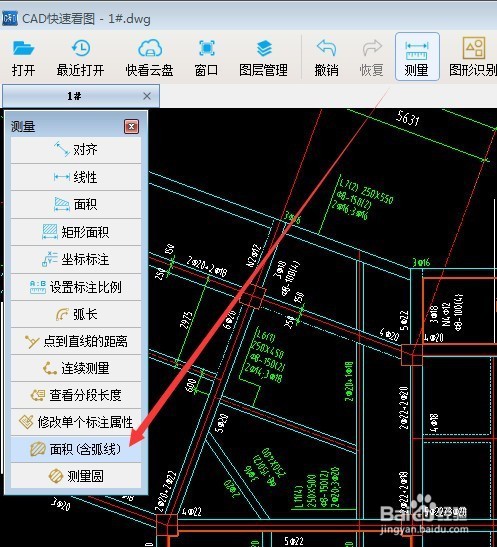This screenshot has width=497, height=547.
Task: Close the 1# drawing tab
Action: pyautogui.click(x=147, y=96)
